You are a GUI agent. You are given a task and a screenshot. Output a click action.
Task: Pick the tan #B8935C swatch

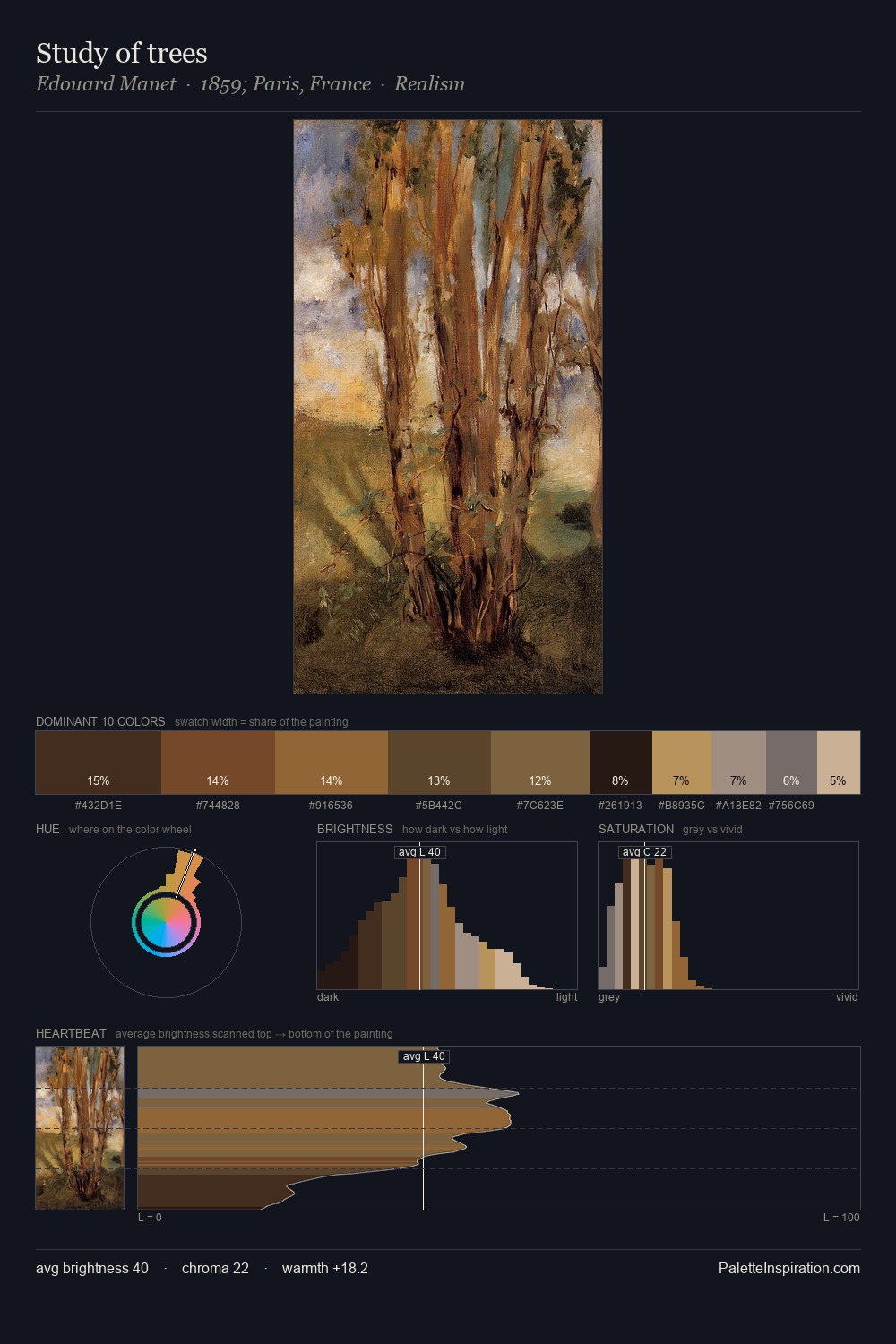click(682, 762)
